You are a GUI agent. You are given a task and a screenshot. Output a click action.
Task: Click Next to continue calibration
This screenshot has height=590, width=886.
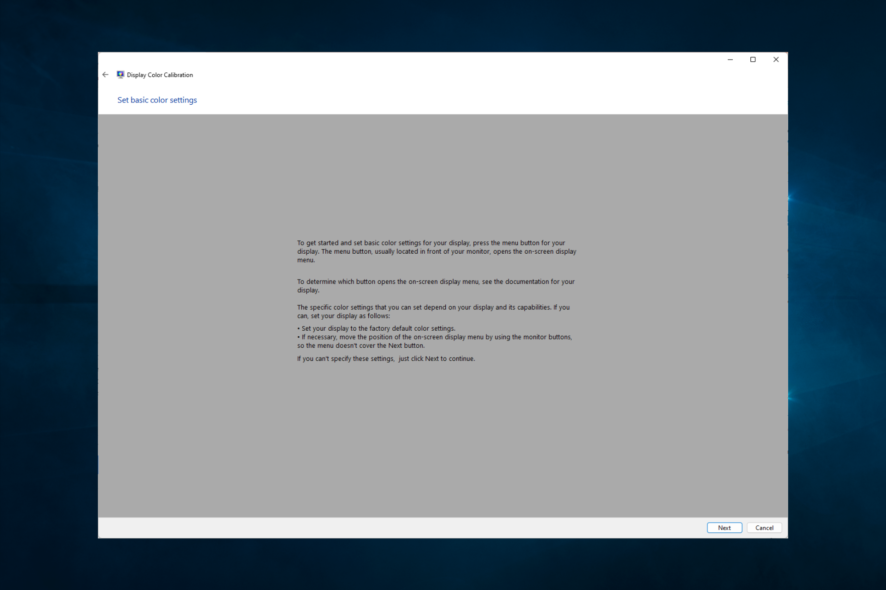724,527
